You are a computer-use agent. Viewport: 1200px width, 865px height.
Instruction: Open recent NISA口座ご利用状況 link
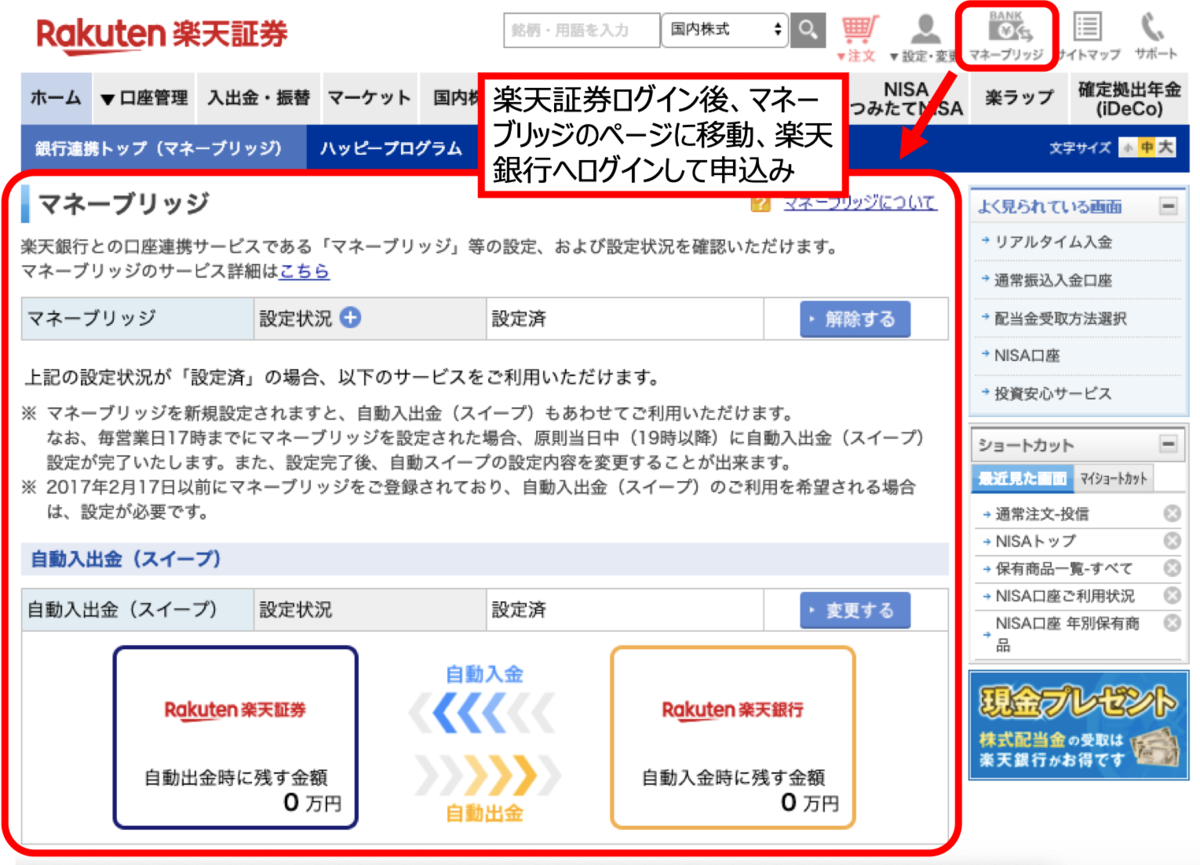click(1065, 596)
